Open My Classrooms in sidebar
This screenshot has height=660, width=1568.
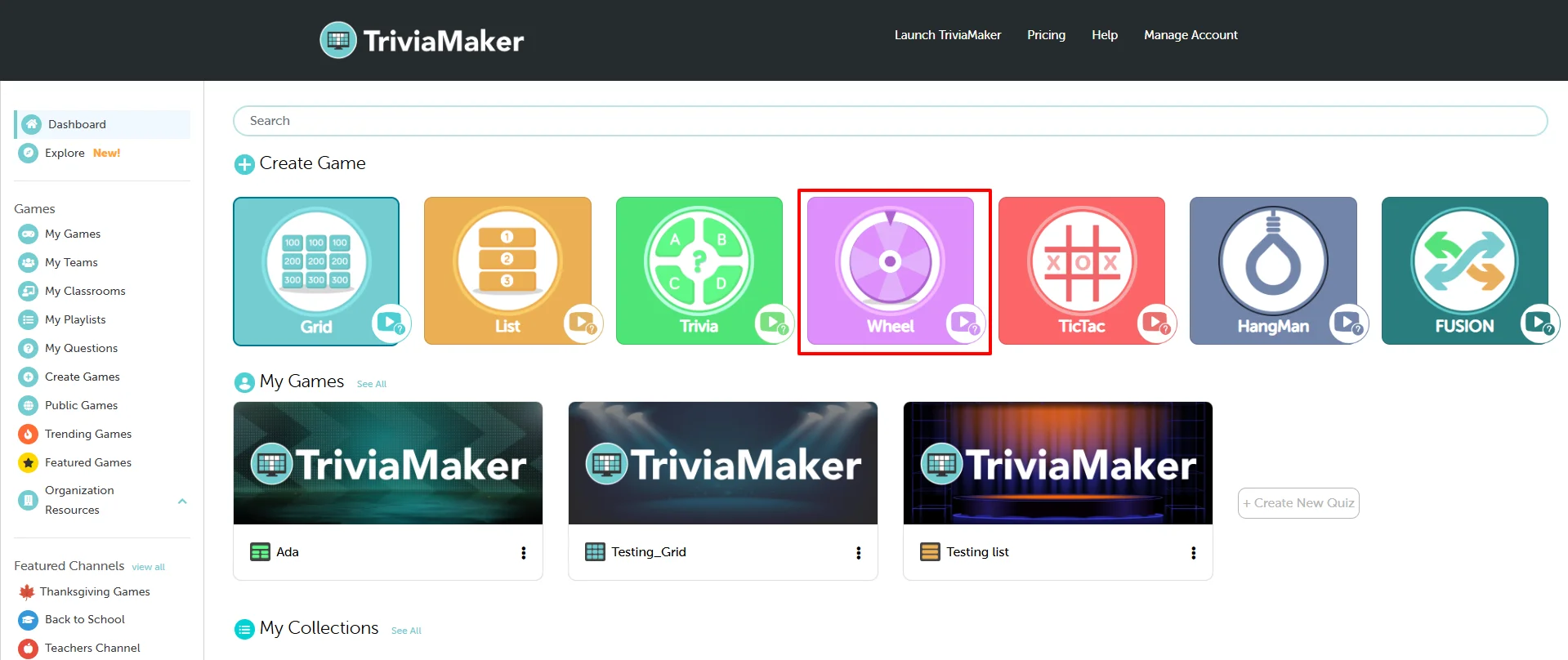point(85,291)
